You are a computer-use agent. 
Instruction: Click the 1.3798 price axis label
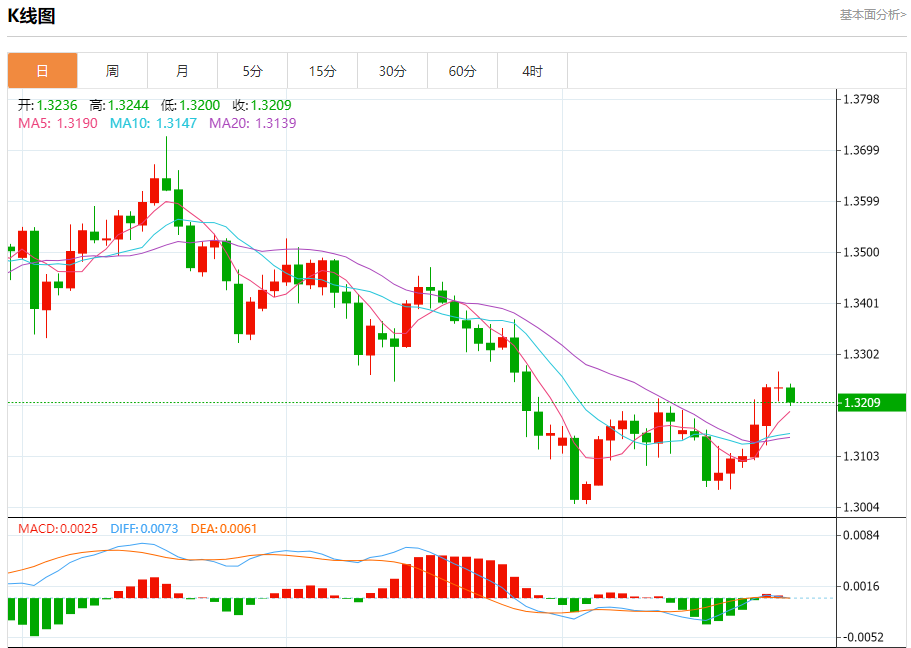[x=862, y=99]
